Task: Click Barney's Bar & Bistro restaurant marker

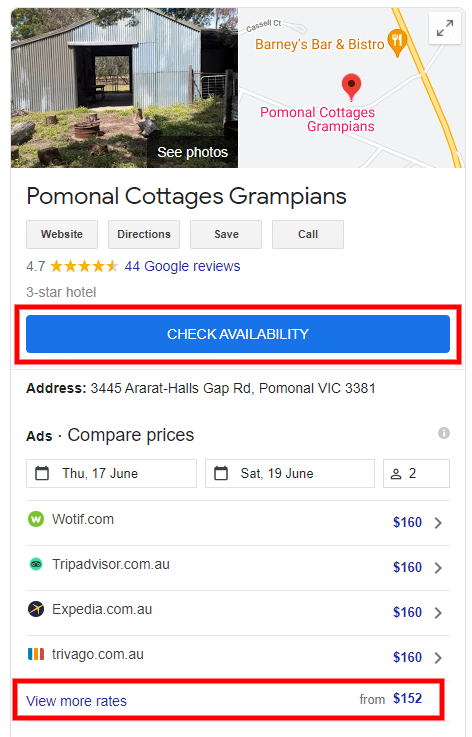Action: click(x=397, y=42)
